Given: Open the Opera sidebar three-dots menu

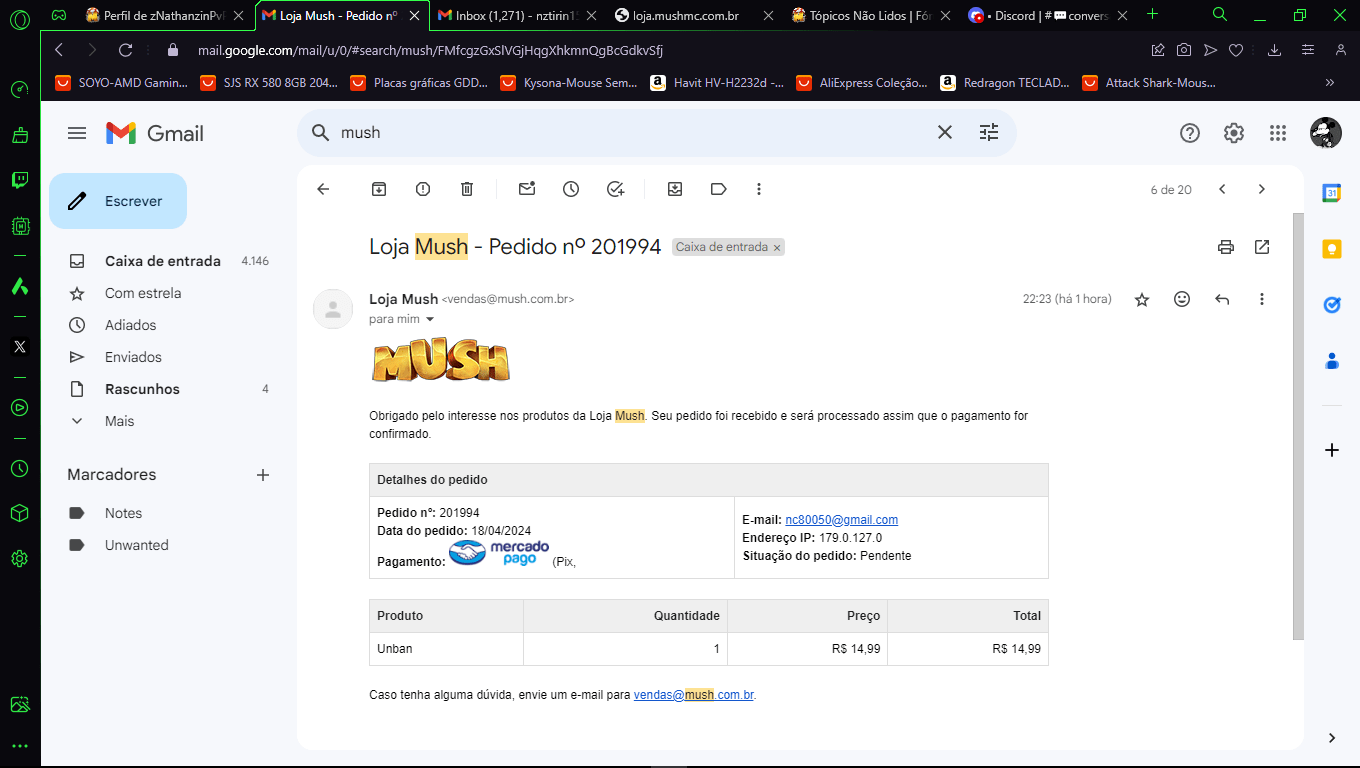Looking at the screenshot, I should point(20,746).
